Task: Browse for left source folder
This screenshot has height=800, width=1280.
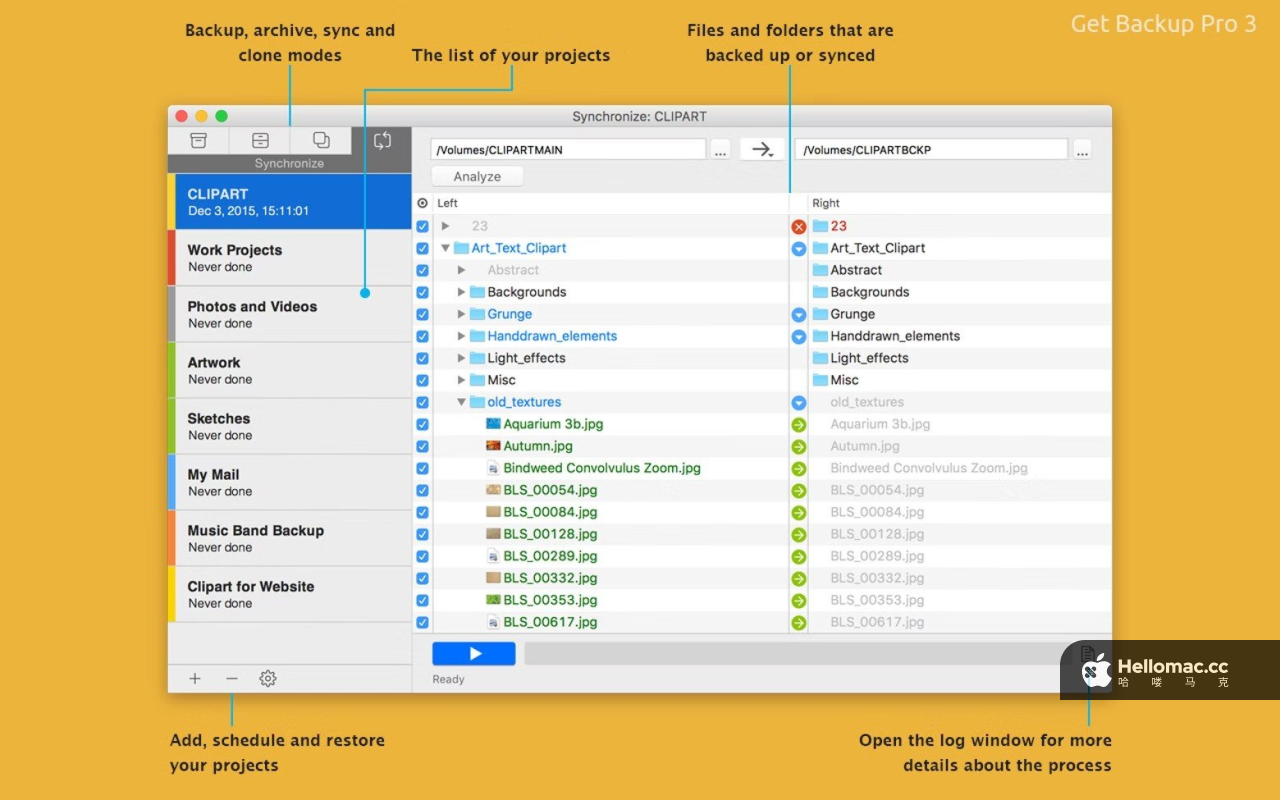Action: (721, 150)
